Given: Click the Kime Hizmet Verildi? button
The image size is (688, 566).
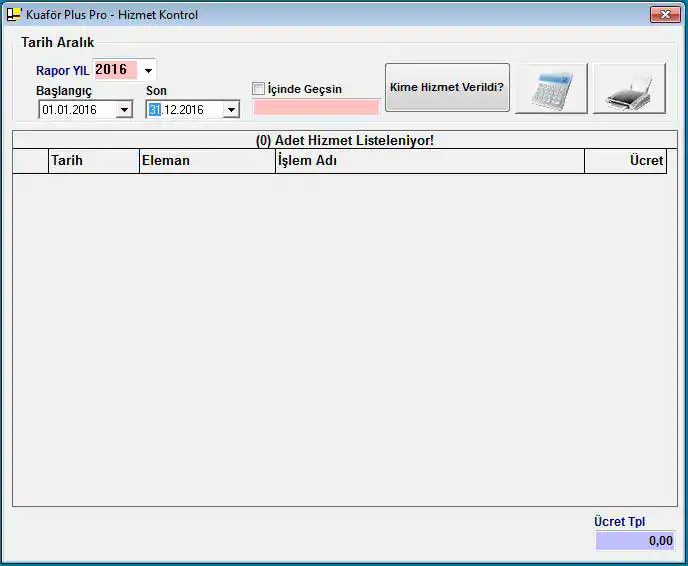Looking at the screenshot, I should point(447,88).
